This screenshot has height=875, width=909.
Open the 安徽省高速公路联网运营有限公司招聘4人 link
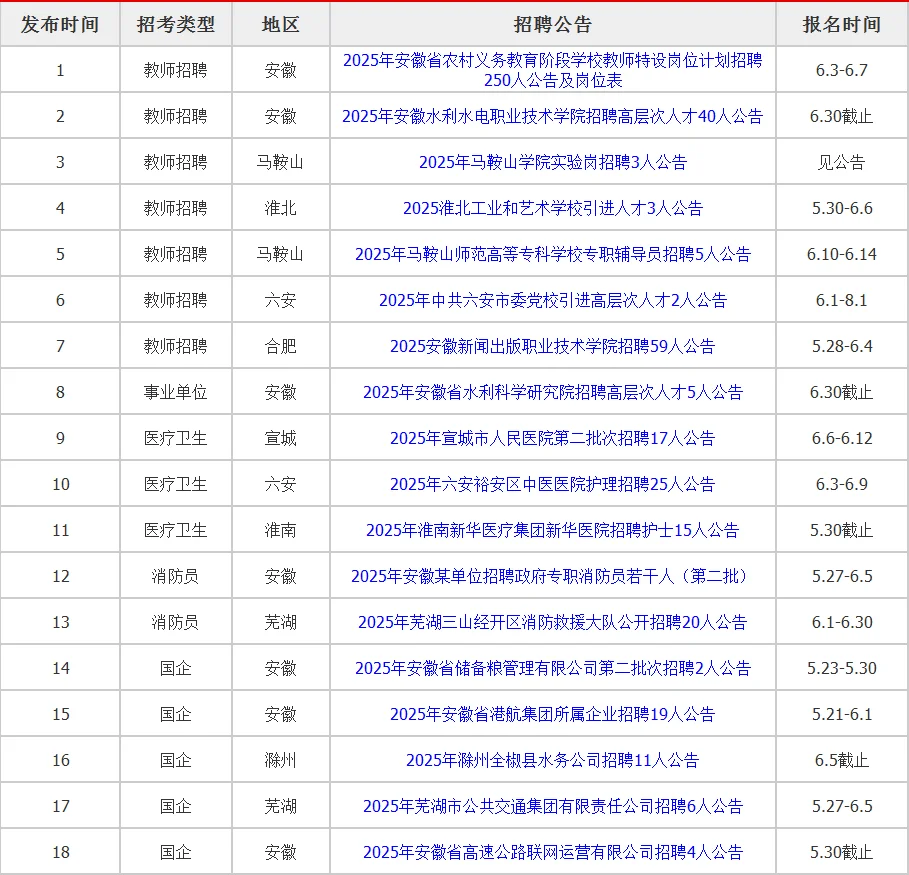click(552, 852)
